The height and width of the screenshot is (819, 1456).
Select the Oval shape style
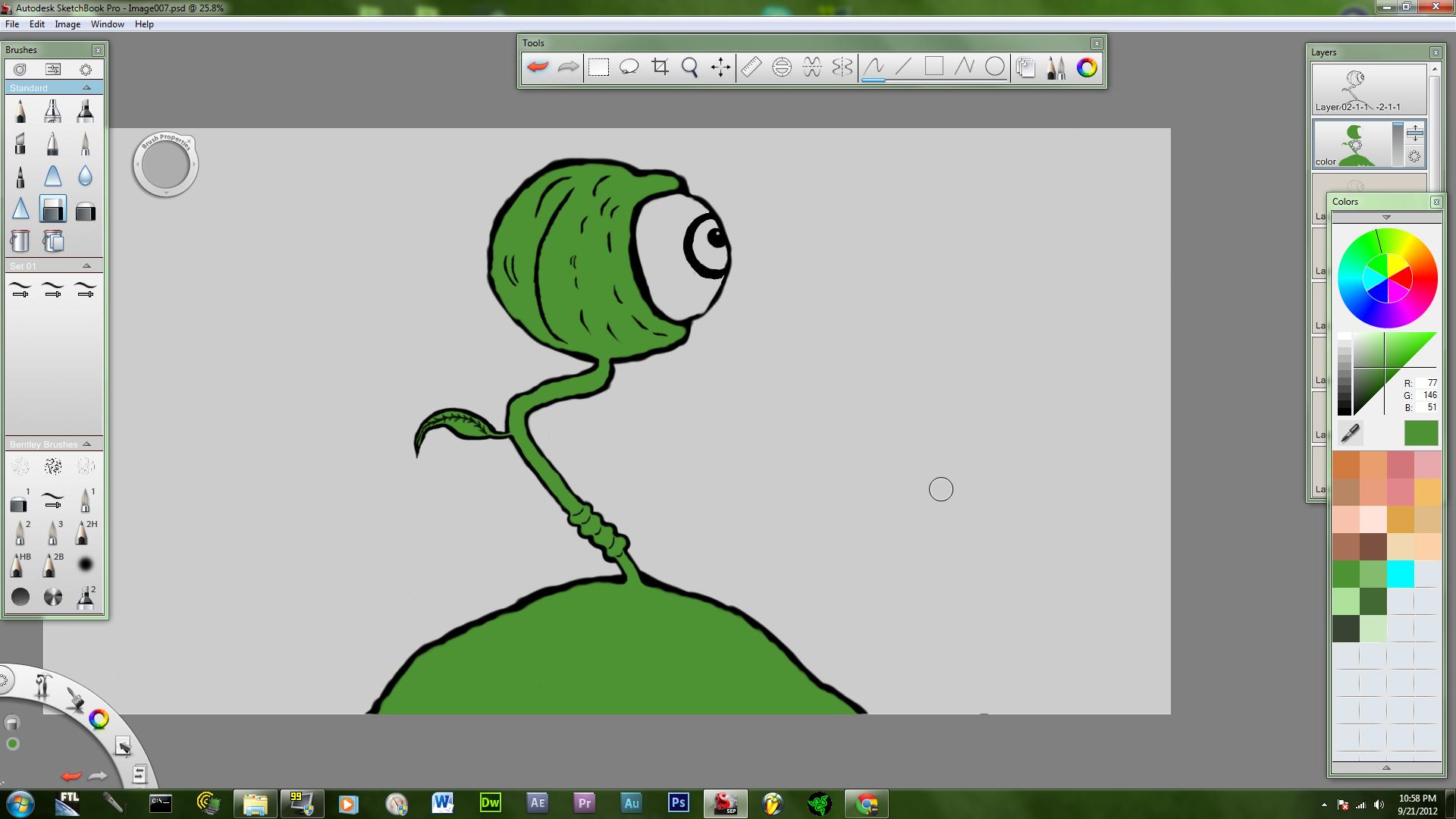(995, 67)
